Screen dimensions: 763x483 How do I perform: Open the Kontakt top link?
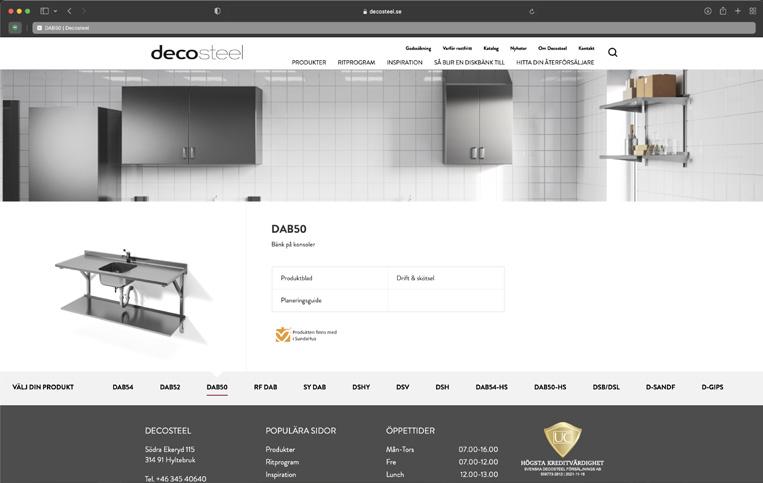click(x=586, y=48)
